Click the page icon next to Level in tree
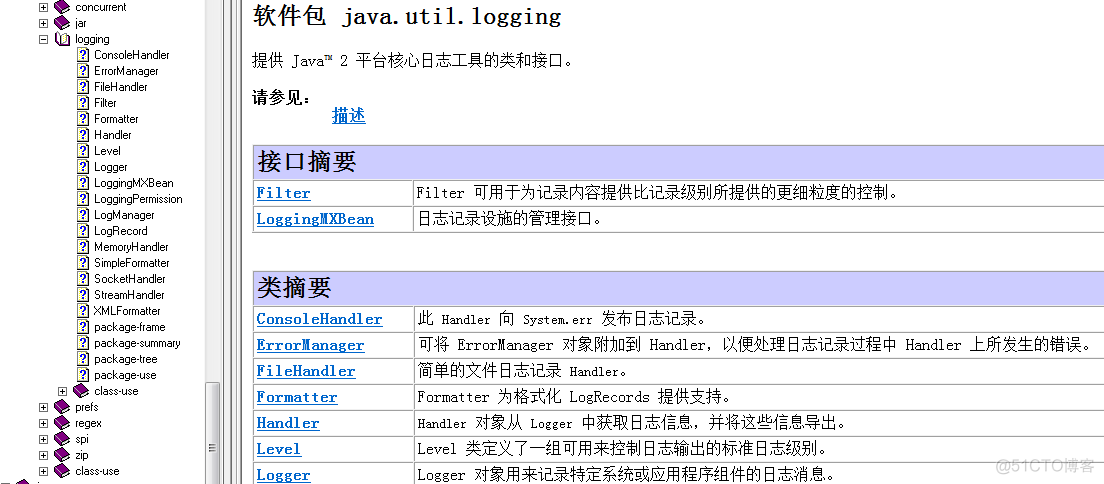1104x484 pixels. coord(82,151)
